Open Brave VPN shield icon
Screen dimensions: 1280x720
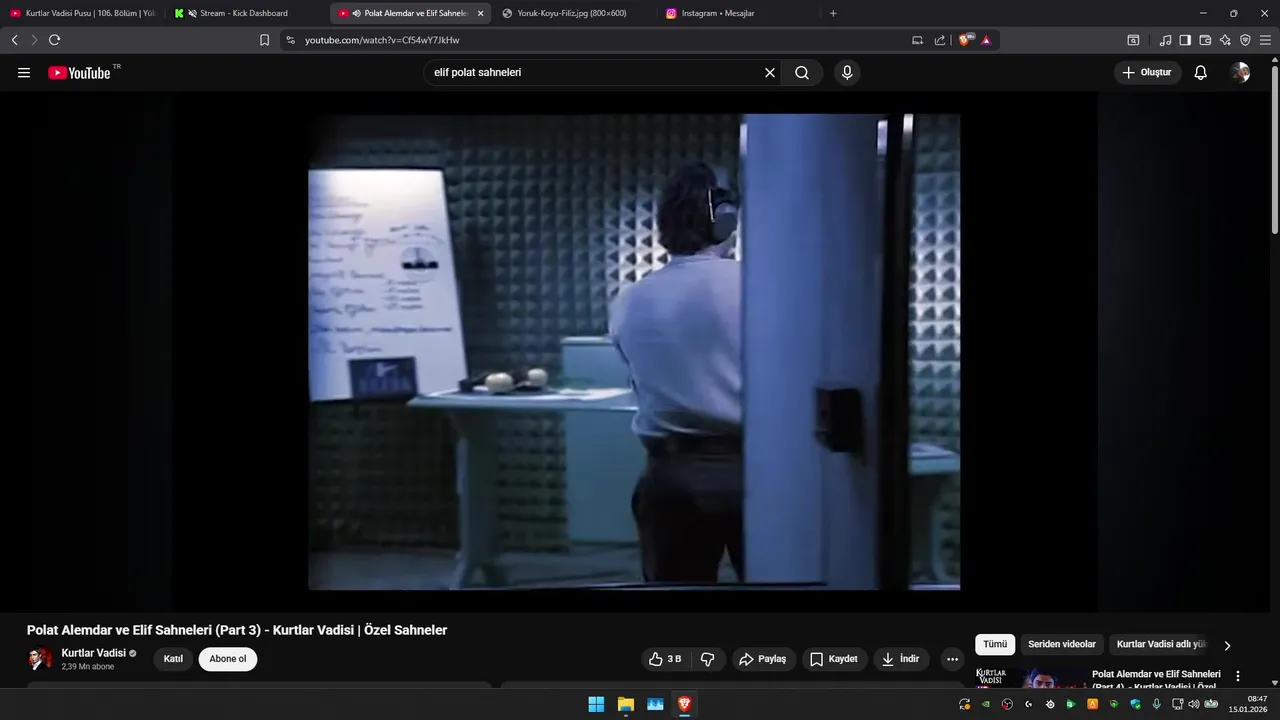click(1245, 40)
